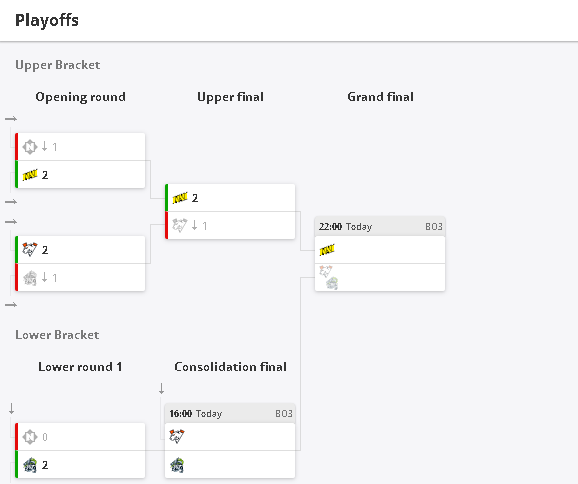
Task: Click the Upper final column heading
Action: tap(230, 97)
